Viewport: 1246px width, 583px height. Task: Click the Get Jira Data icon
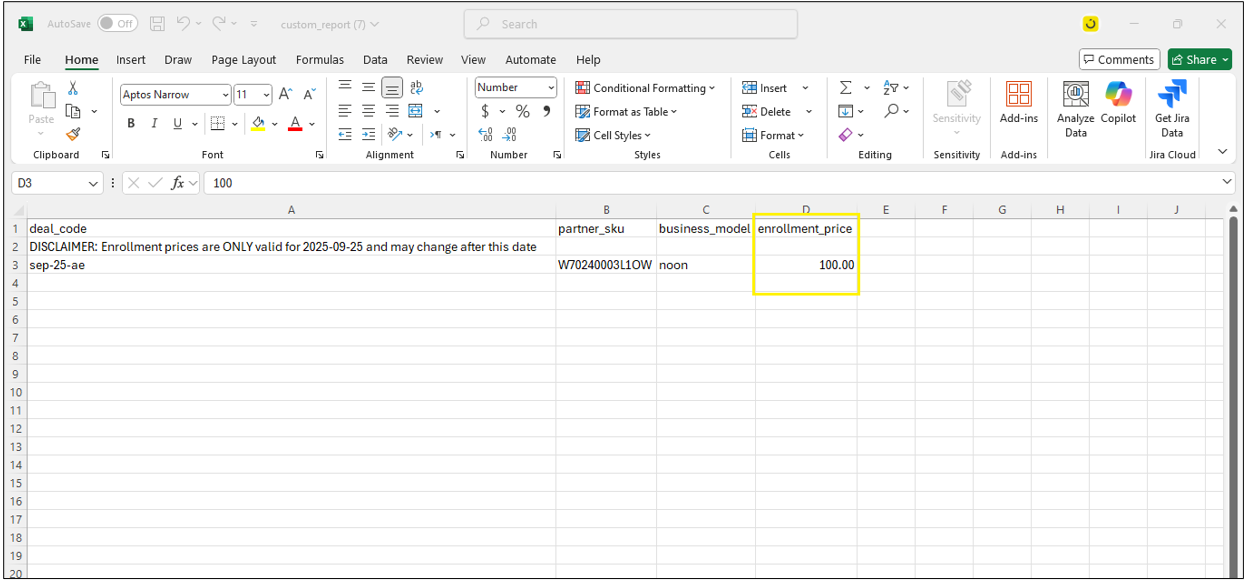pos(1172,103)
